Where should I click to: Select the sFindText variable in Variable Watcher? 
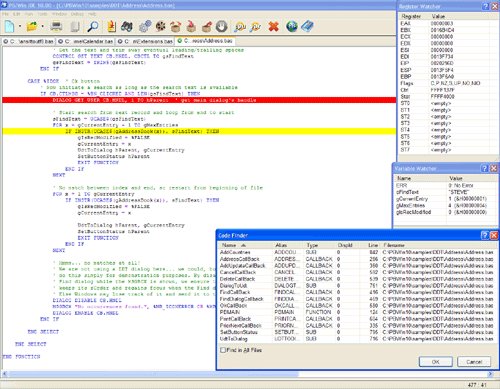pos(445,192)
